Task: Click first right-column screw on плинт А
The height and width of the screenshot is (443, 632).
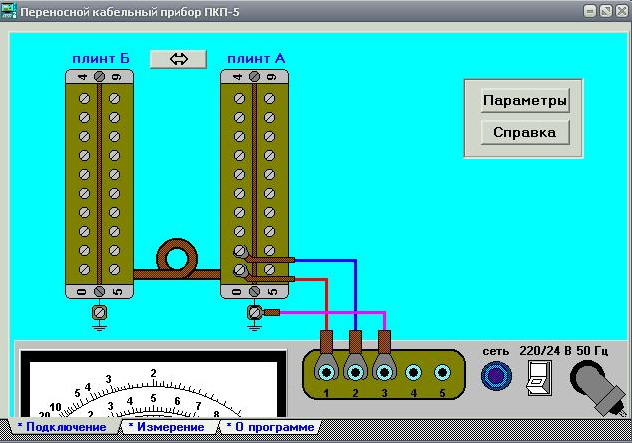Action: coord(270,98)
